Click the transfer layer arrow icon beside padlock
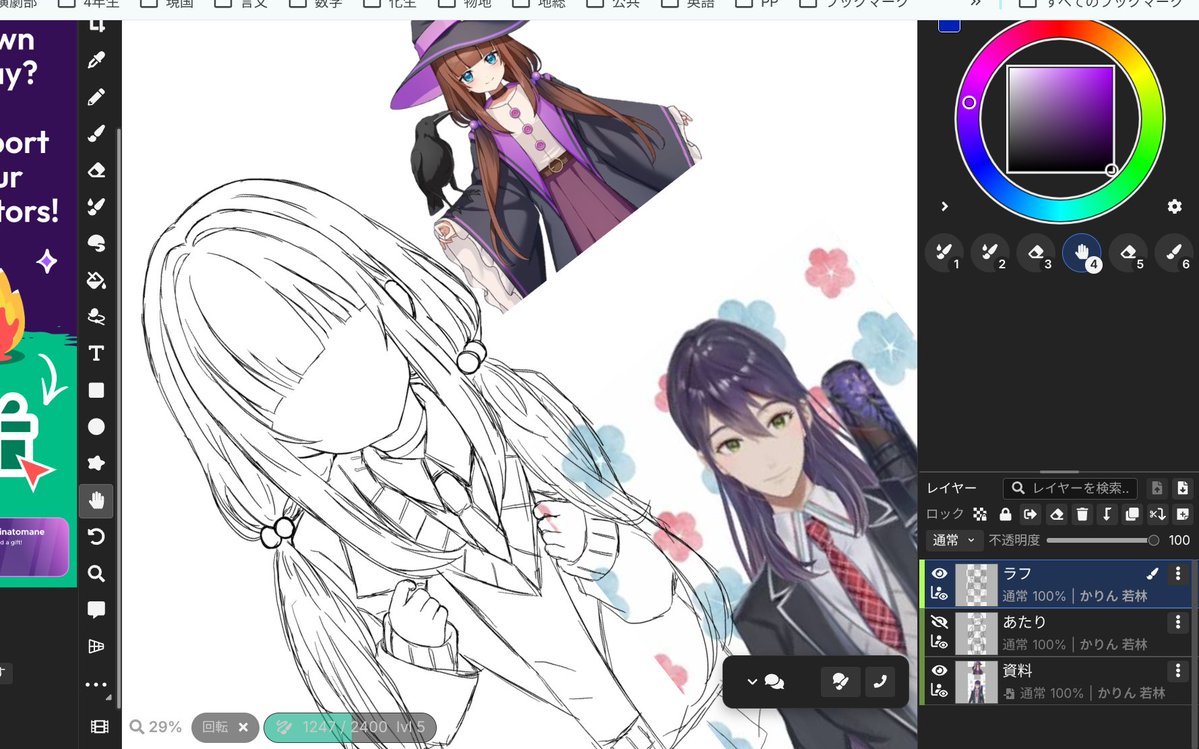This screenshot has width=1199, height=749. tap(1030, 514)
